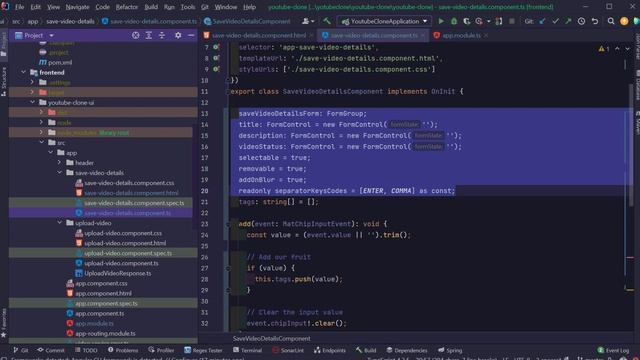The height and width of the screenshot is (360, 640).
Task: Collapse the save-video-details folder
Action: (x=60, y=173)
